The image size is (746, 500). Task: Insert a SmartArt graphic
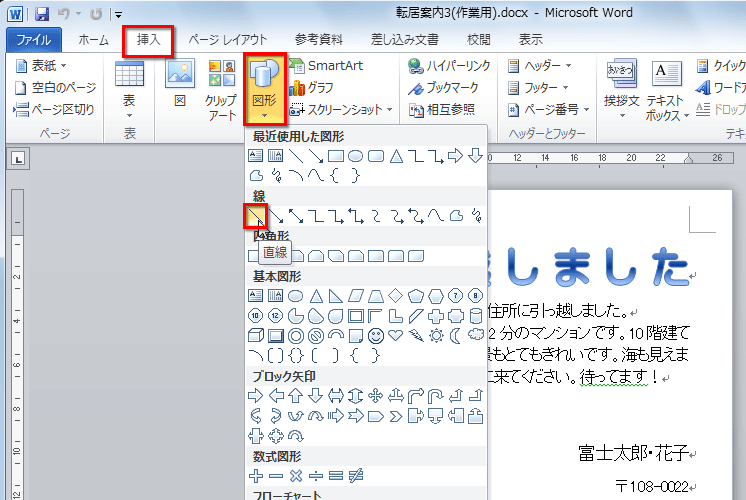327,66
